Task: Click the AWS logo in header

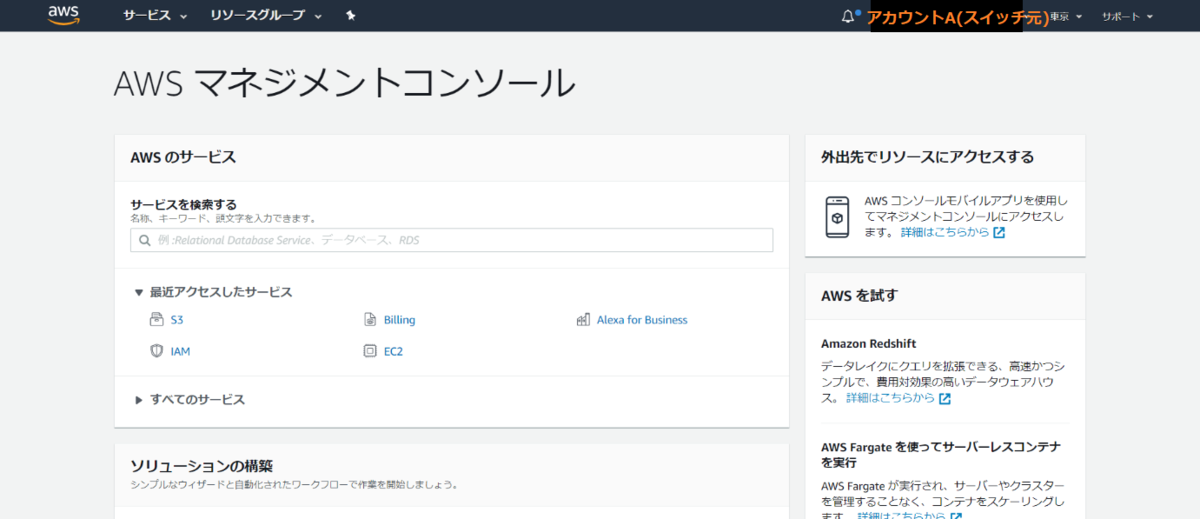Action: pyautogui.click(x=64, y=15)
